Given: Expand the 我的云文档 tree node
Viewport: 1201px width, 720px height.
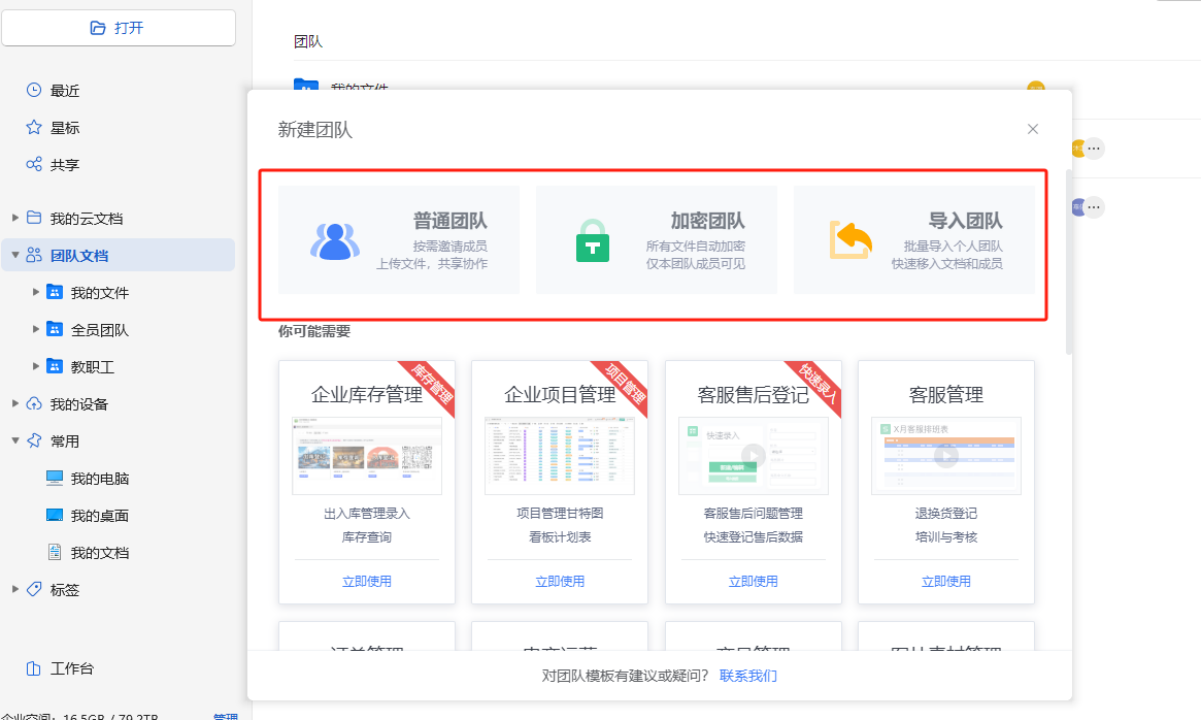Looking at the screenshot, I should (x=15, y=218).
